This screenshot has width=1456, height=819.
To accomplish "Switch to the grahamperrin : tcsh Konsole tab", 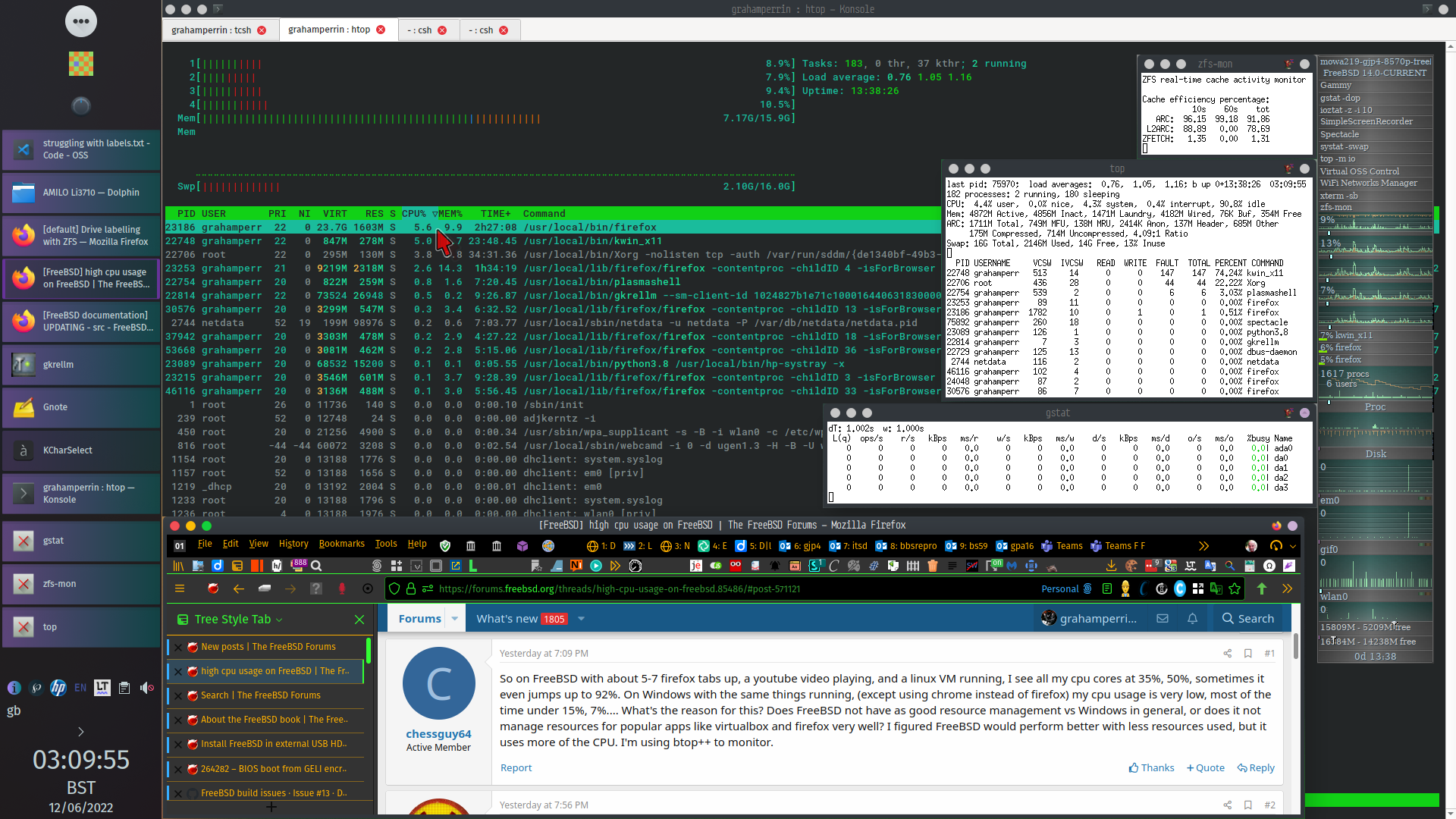I will click(x=211, y=30).
